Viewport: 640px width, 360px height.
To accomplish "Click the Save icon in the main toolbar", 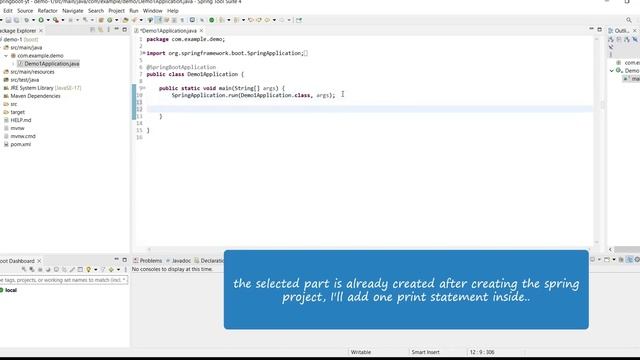I will pos(8,20).
